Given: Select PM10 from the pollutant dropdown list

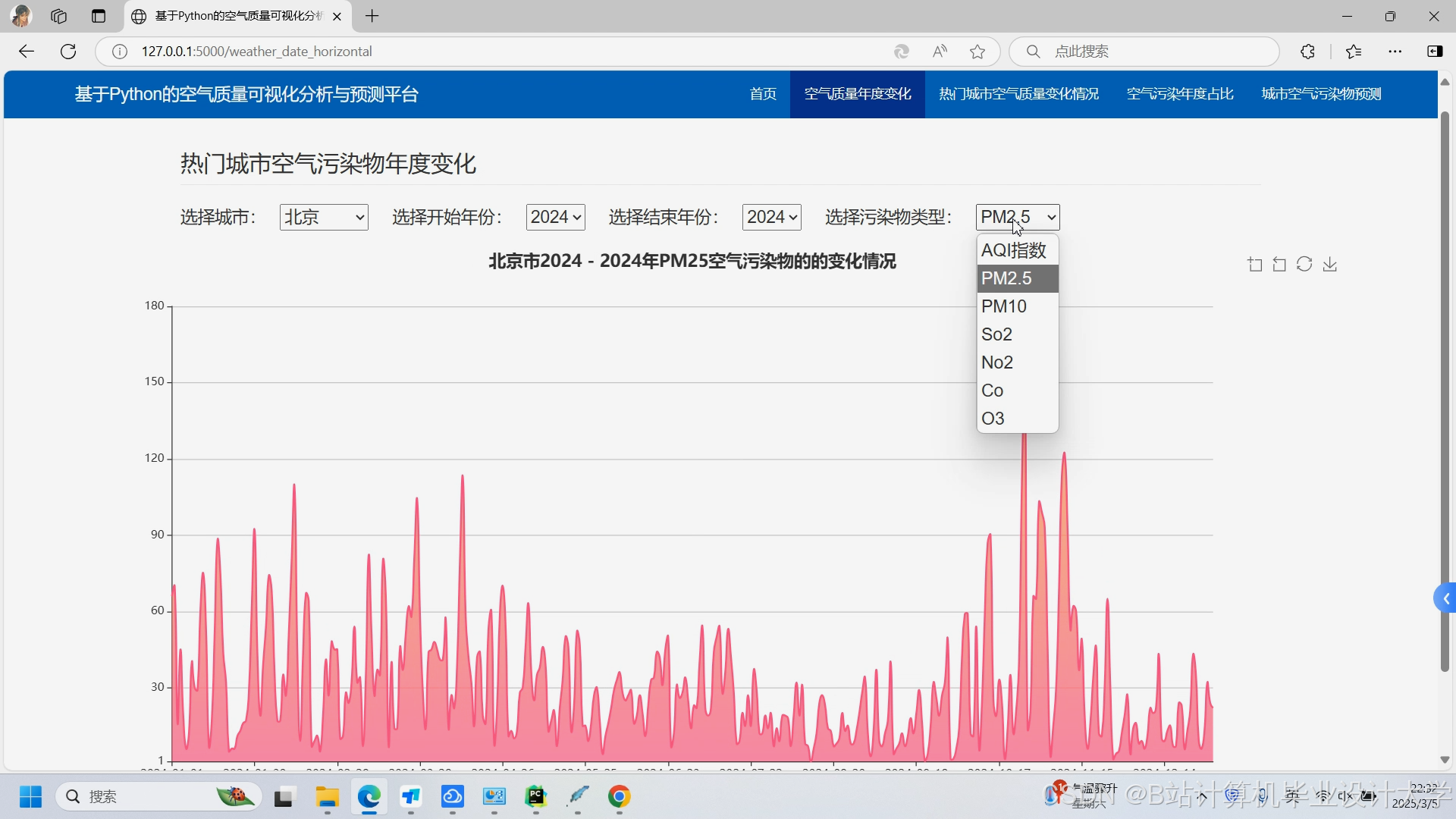Looking at the screenshot, I should (1005, 306).
